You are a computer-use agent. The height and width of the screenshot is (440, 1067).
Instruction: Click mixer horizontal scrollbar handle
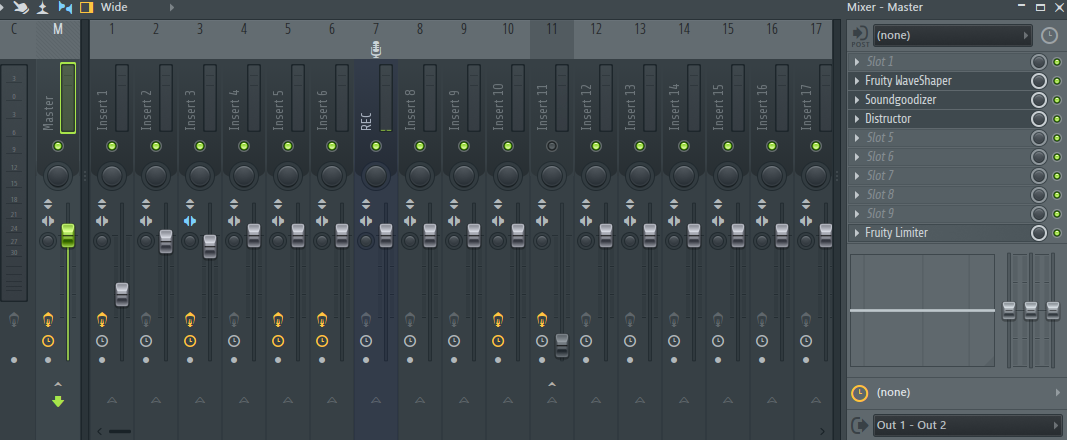[120, 431]
